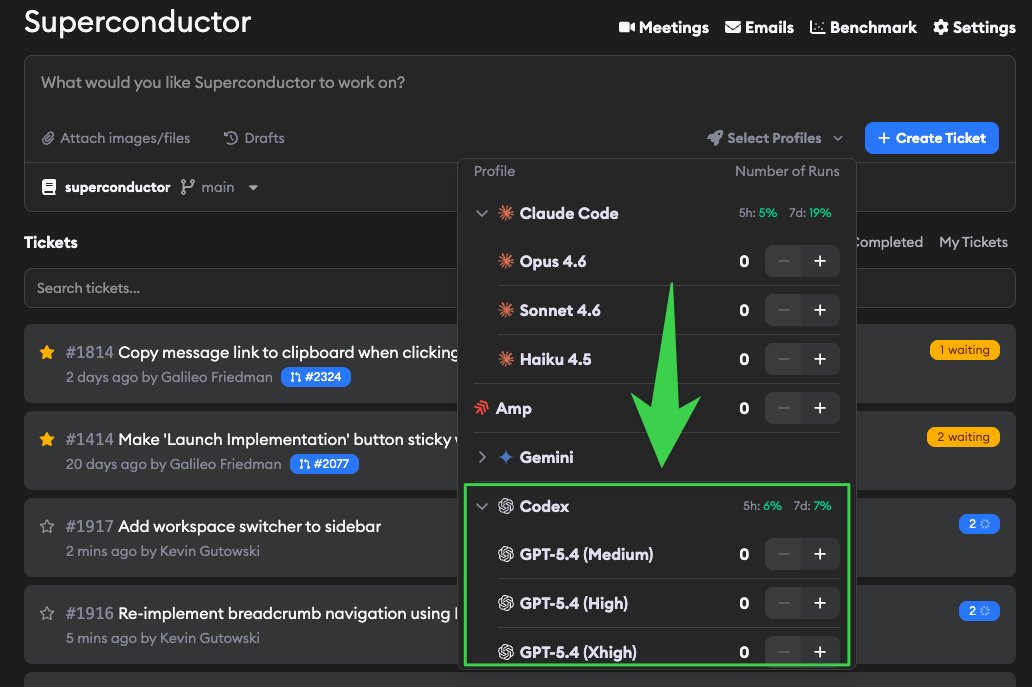The image size is (1032, 687).
Task: Click the Create Ticket button
Action: click(931, 138)
